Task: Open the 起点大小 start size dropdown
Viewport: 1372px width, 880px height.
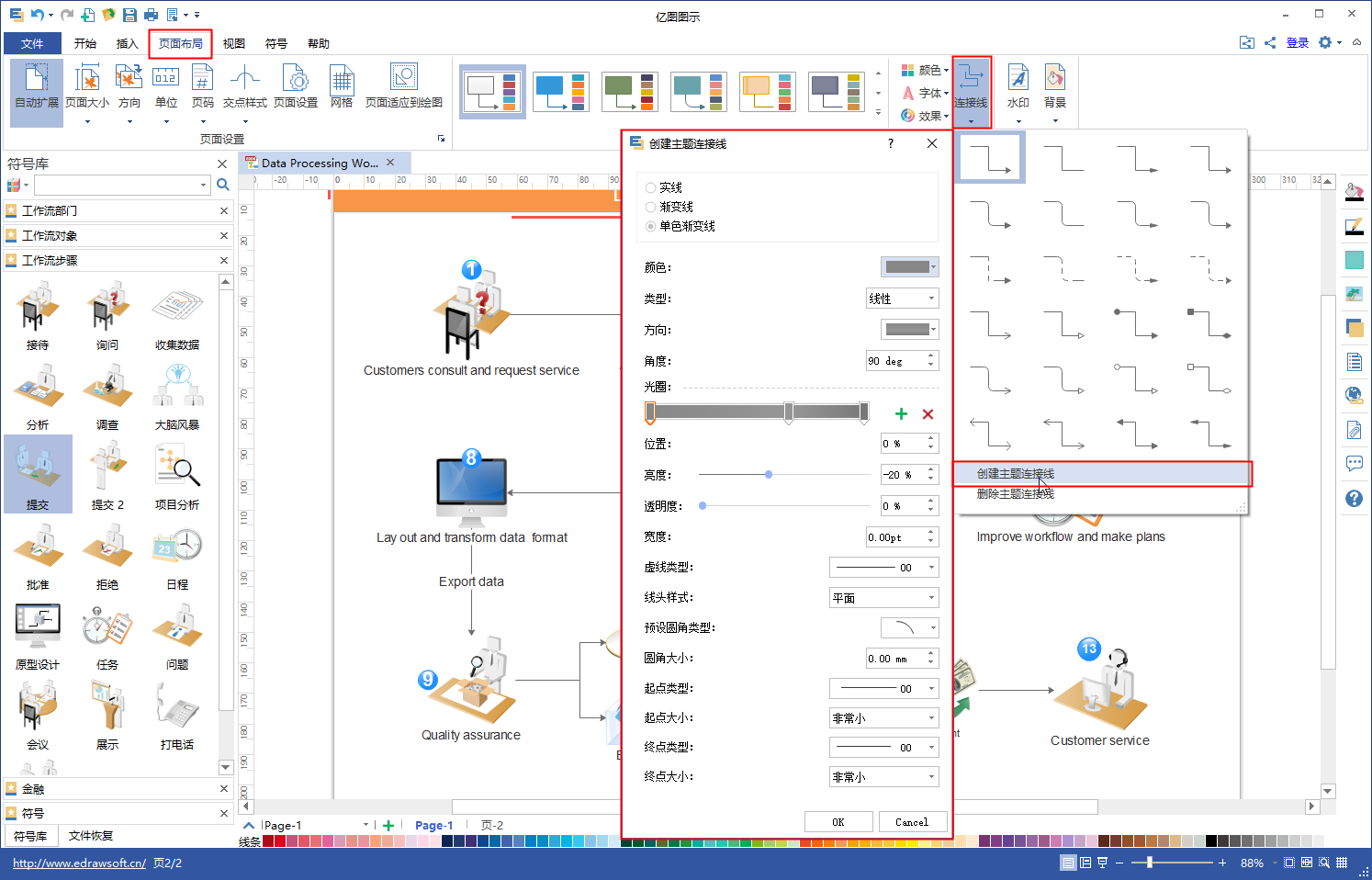Action: 883,718
